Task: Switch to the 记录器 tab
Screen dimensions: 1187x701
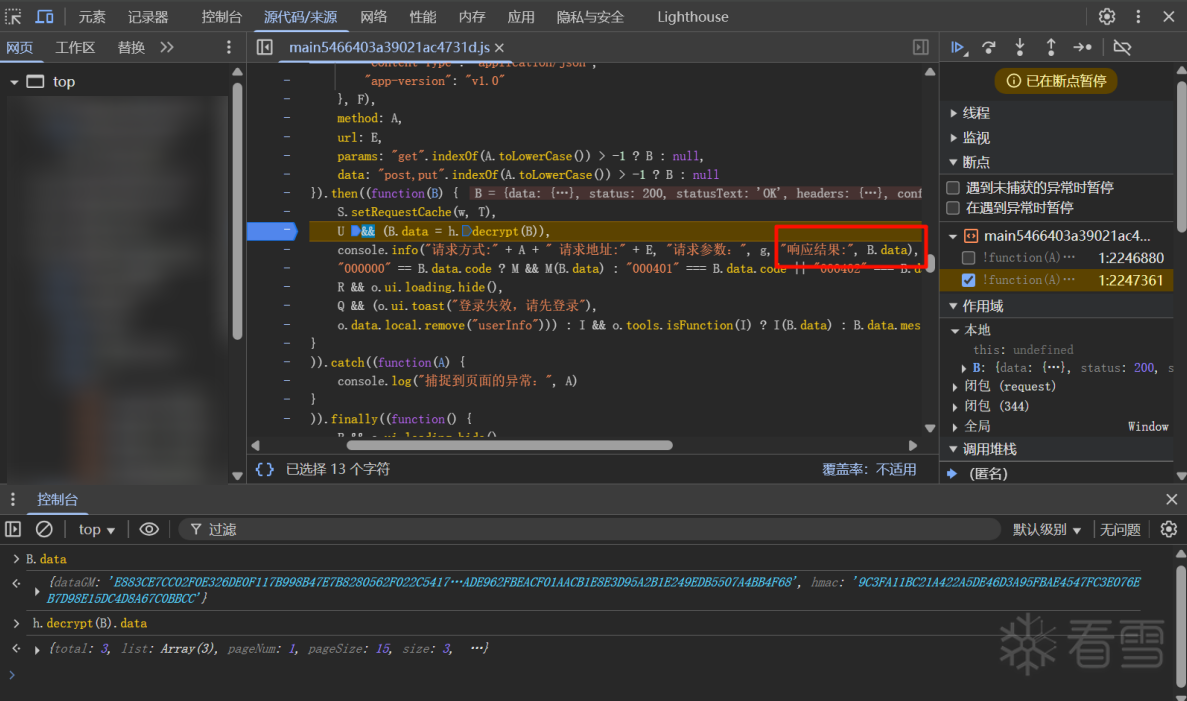Action: click(x=148, y=17)
